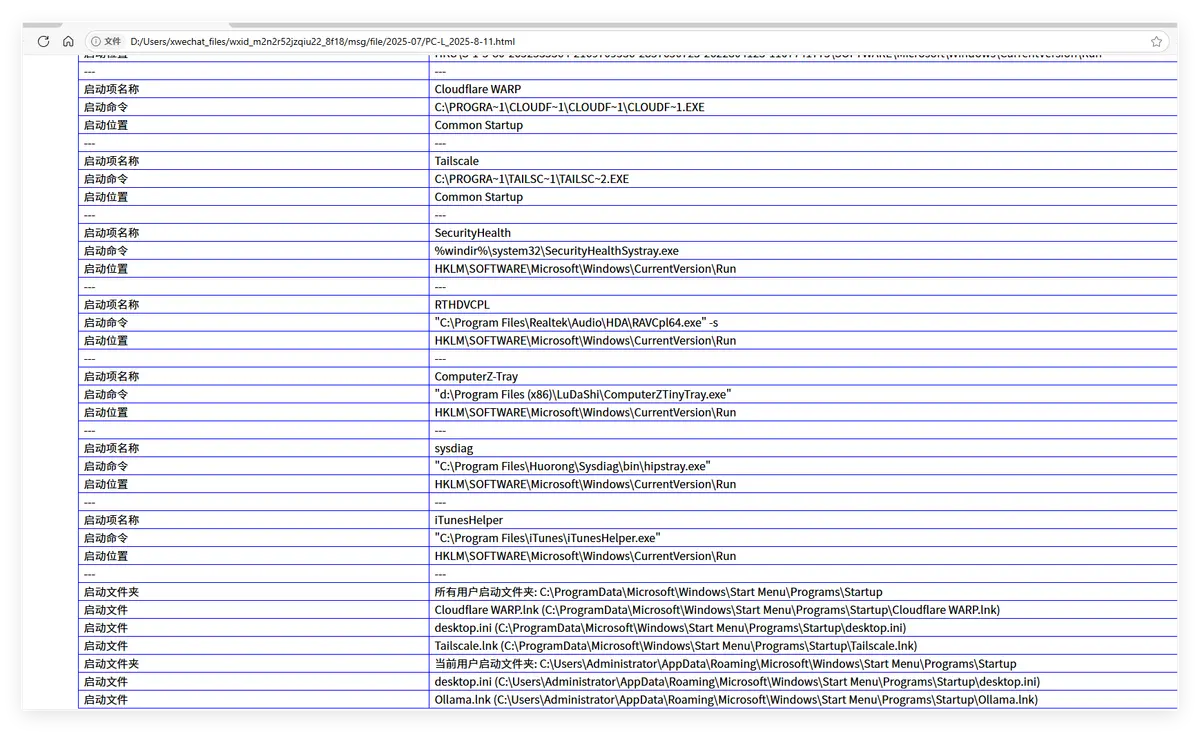Image resolution: width=1200 pixels, height=732 pixels.
Task: Click Common Startup below the TAILSC~2.EXE command
Action: [478, 197]
